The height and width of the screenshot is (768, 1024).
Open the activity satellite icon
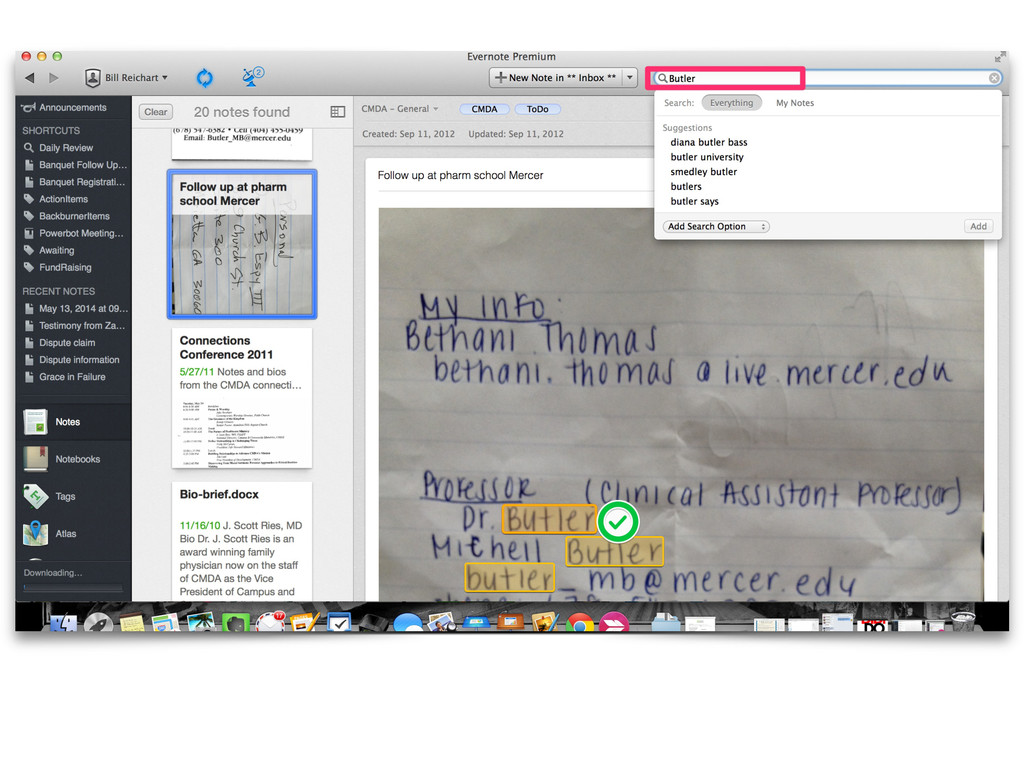coord(252,76)
